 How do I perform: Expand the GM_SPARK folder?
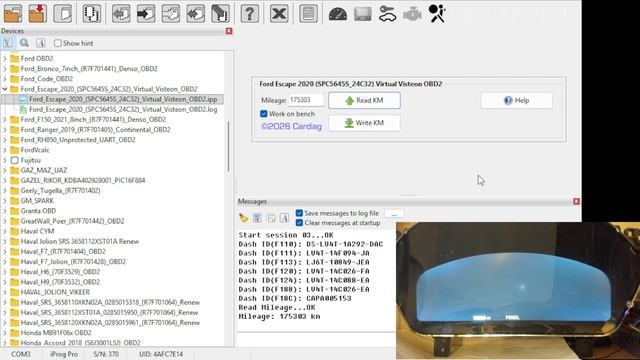pos(5,201)
